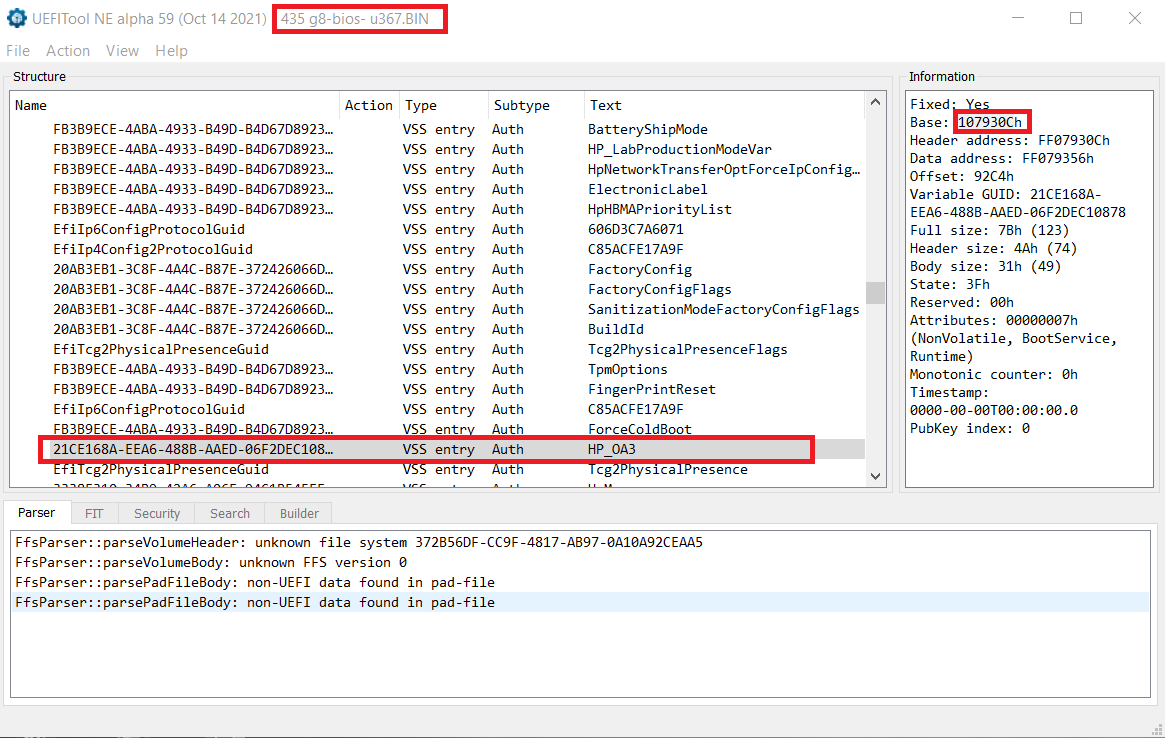Viewport: 1165px width, 738px height.
Task: Close the UEFITool window
Action: point(1135,18)
